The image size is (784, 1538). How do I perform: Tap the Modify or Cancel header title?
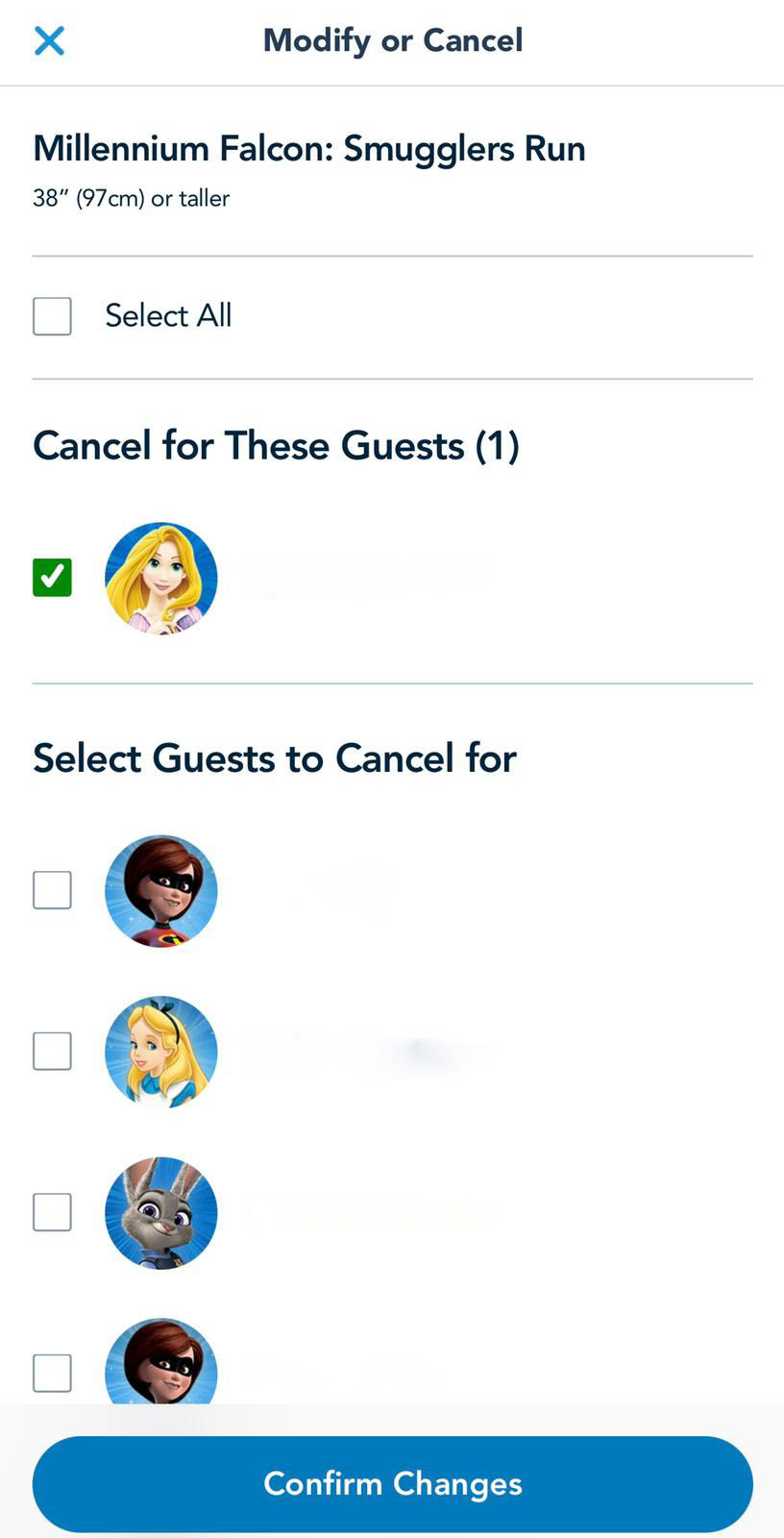393,40
